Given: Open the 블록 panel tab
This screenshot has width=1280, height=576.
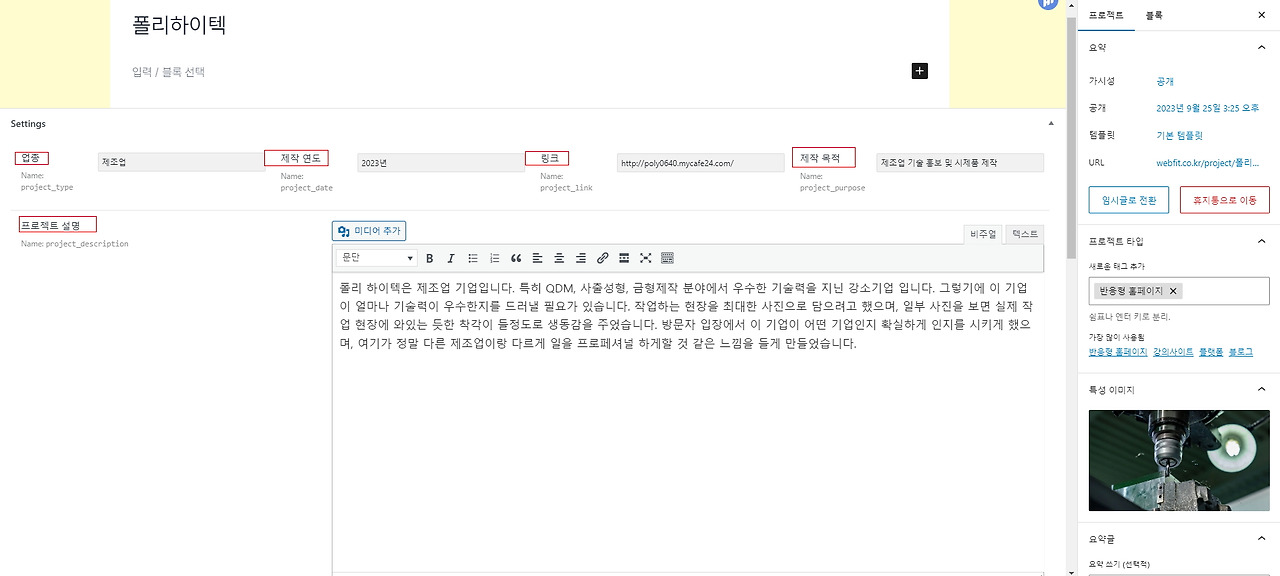Looking at the screenshot, I should [1155, 15].
